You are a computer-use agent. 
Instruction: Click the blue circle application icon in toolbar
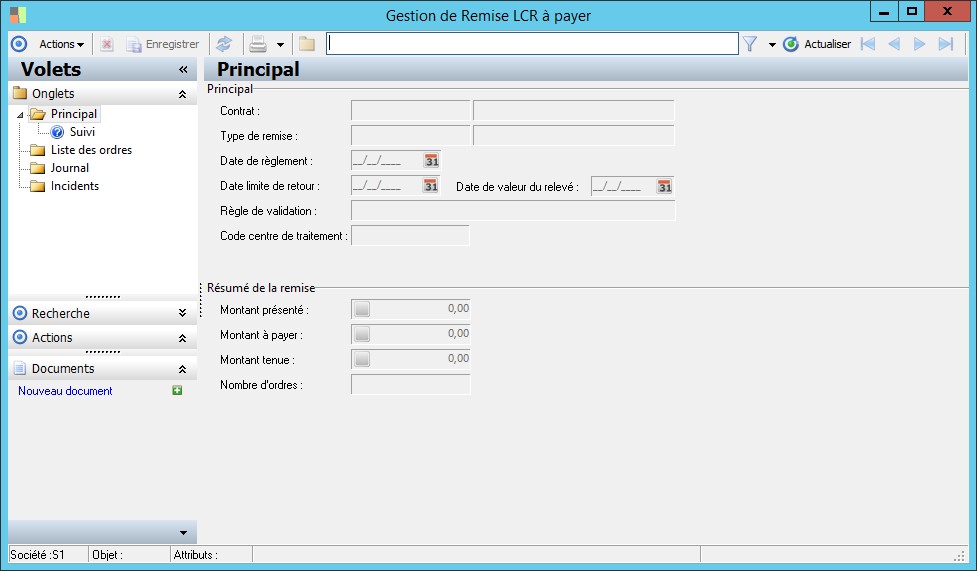19,44
